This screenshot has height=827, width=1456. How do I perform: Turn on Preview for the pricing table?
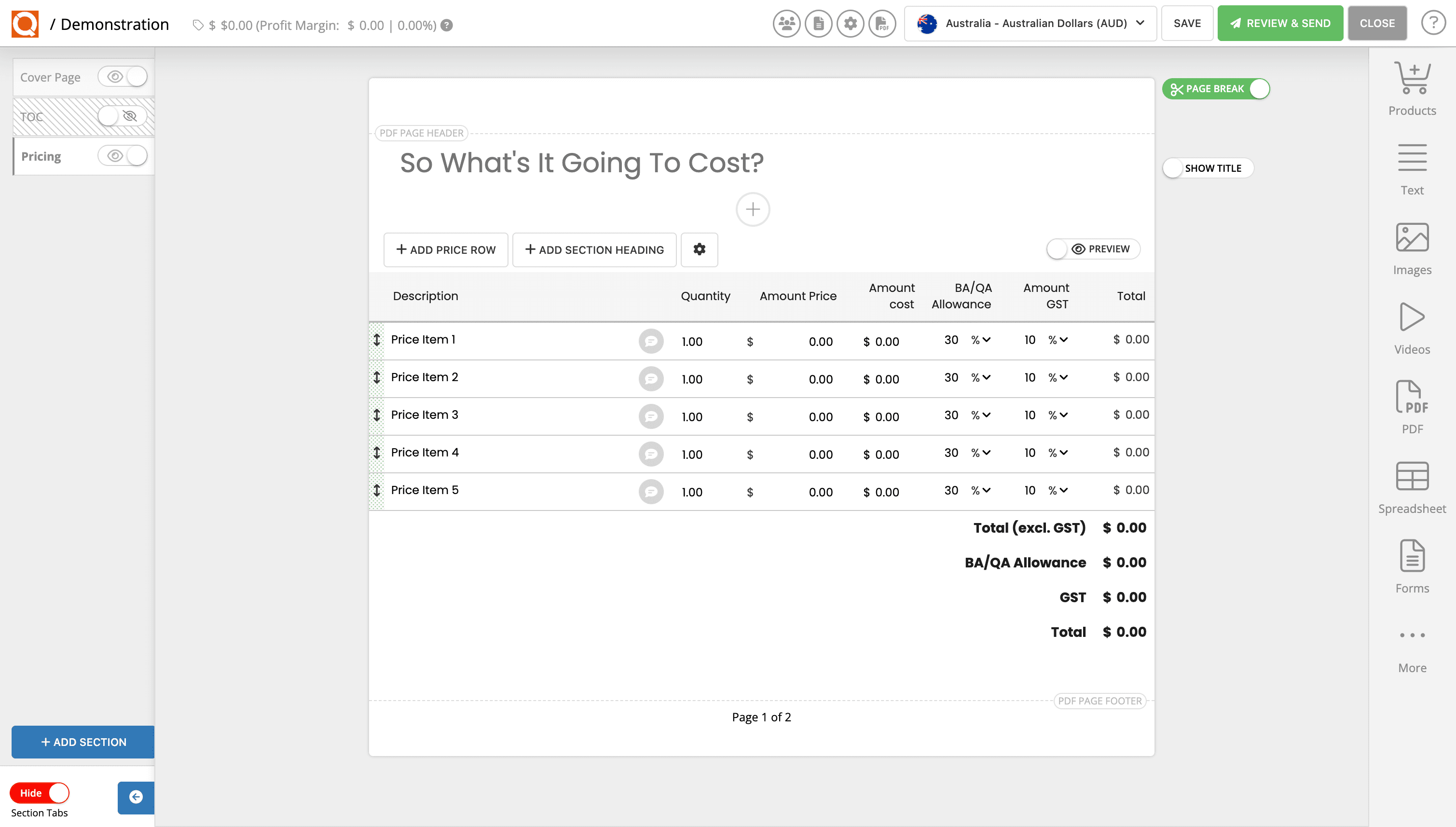coord(1058,249)
